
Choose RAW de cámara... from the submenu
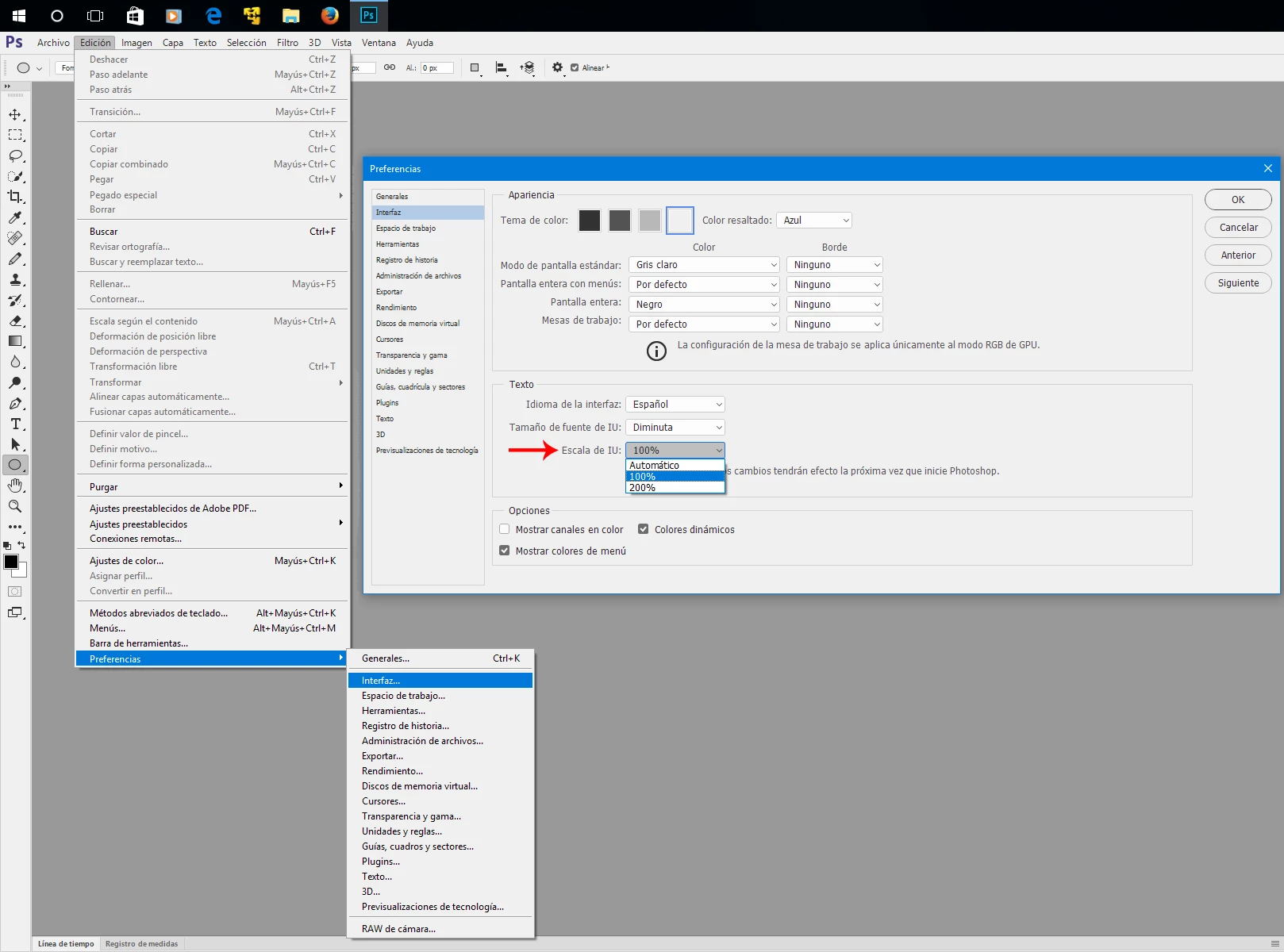coord(440,929)
